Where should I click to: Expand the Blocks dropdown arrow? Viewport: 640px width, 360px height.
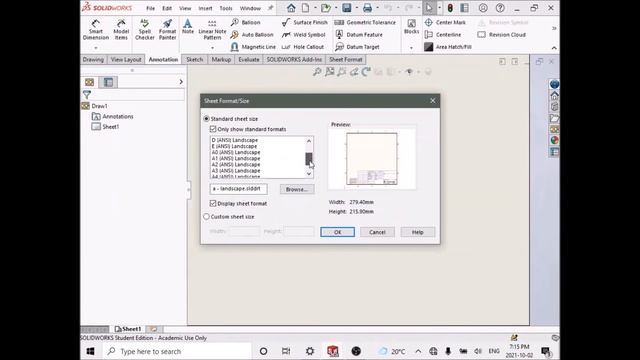point(411,48)
